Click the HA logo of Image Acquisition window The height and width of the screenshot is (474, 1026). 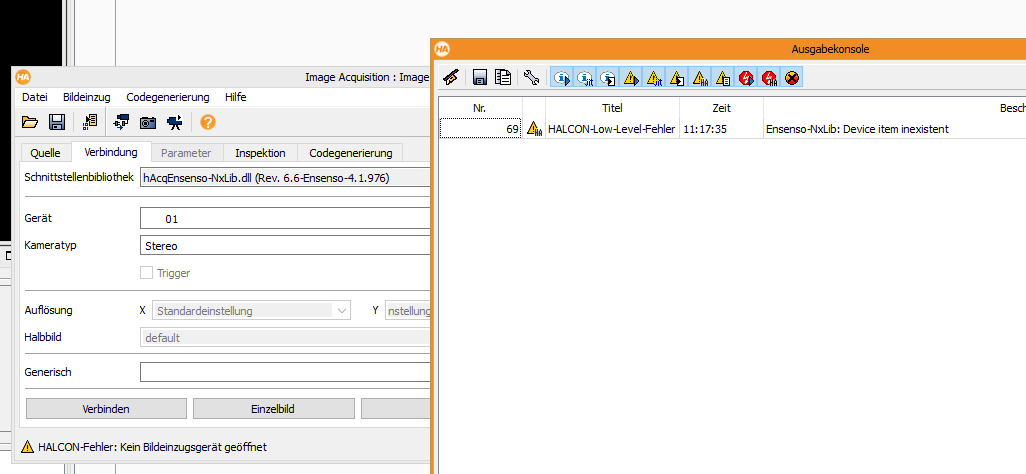click(x=23, y=77)
